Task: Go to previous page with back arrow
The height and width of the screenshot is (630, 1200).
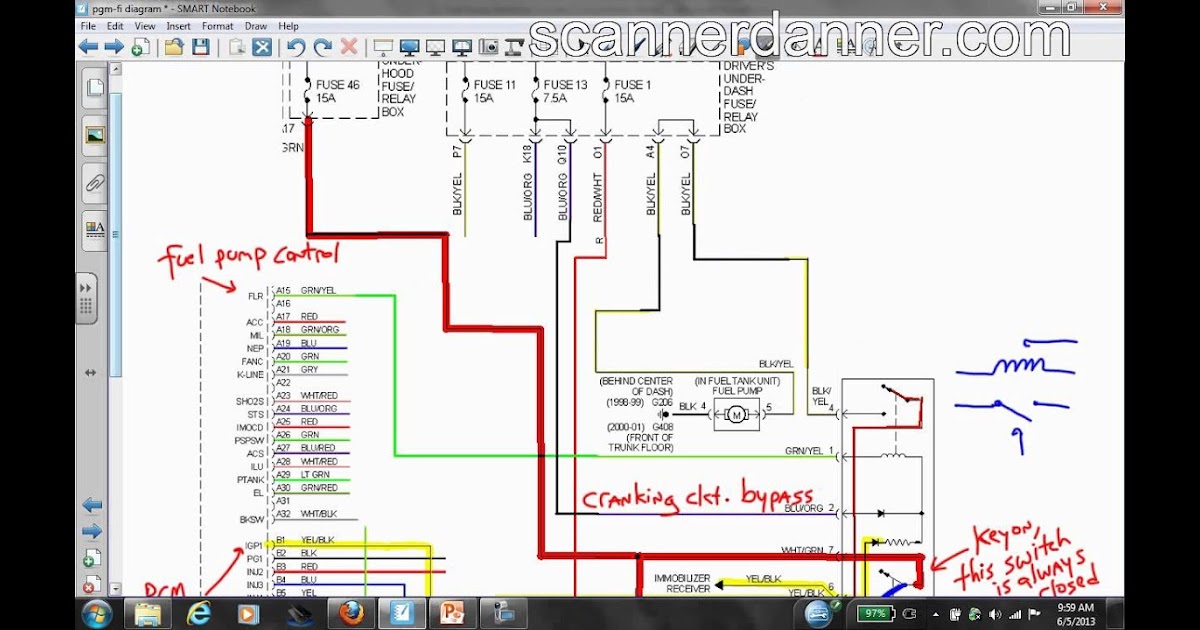Action: (89, 47)
